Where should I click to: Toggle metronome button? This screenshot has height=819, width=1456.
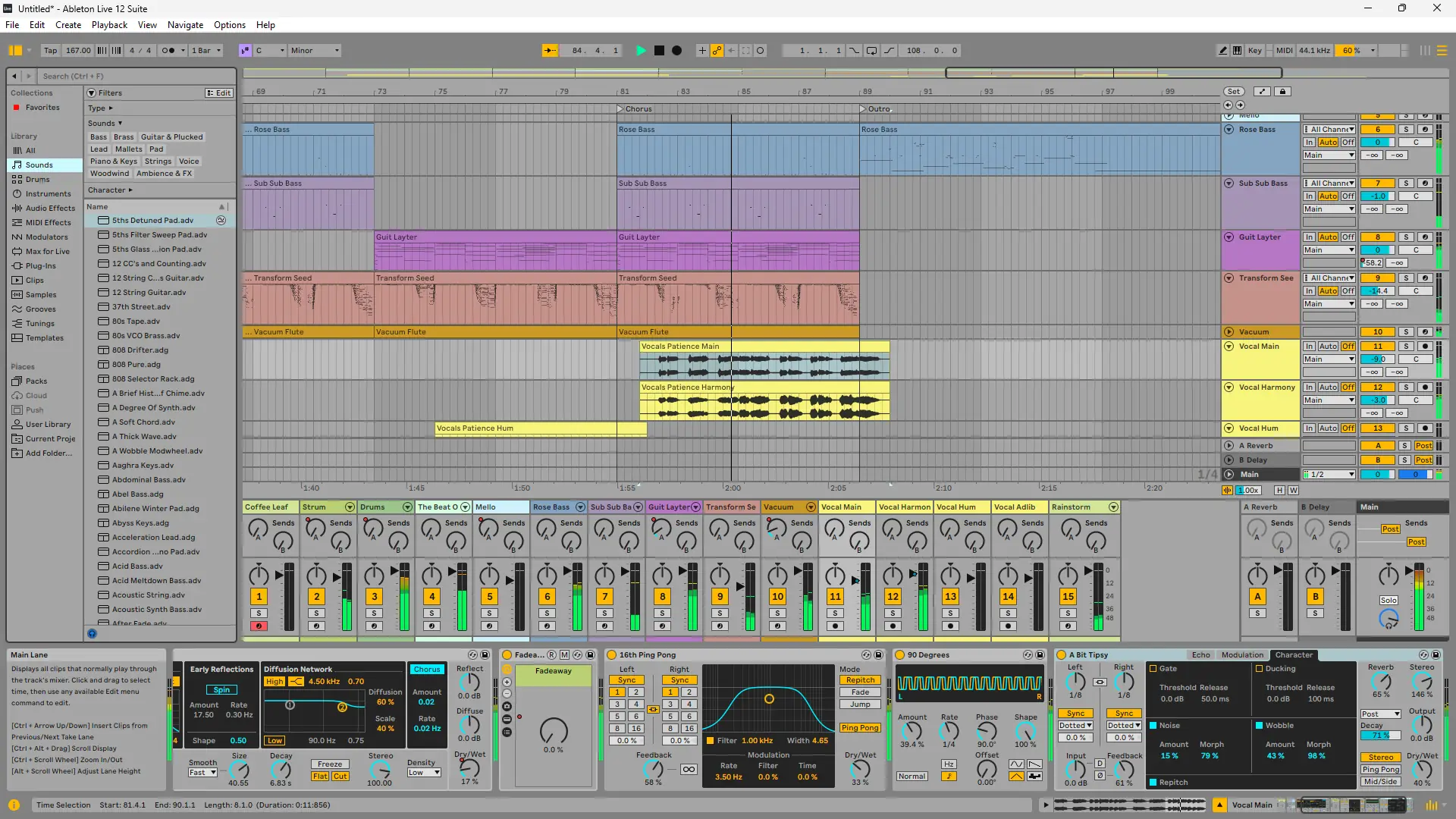(168, 51)
